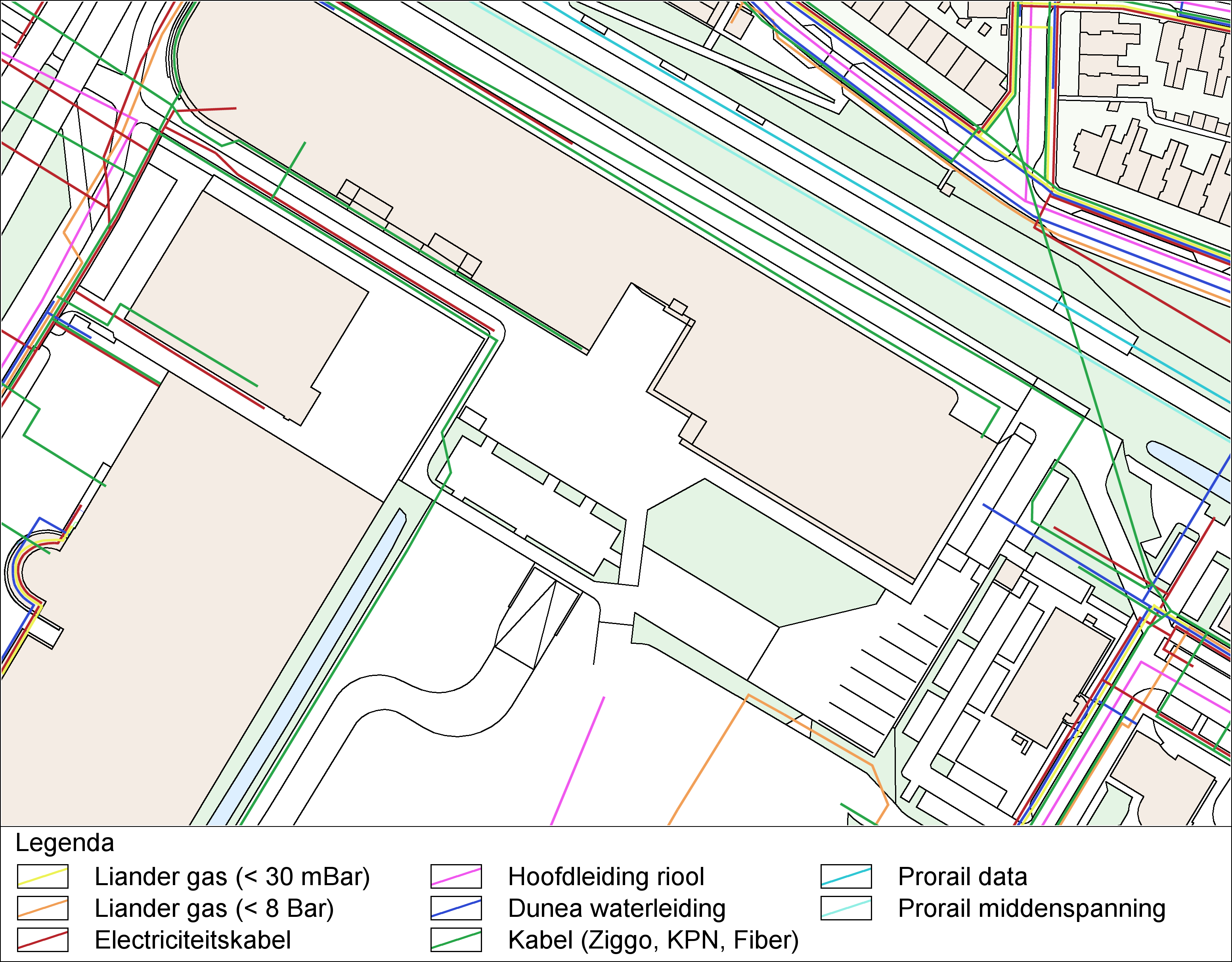
Task: Click the 'Prorail data' legend label
Action: click(x=963, y=877)
